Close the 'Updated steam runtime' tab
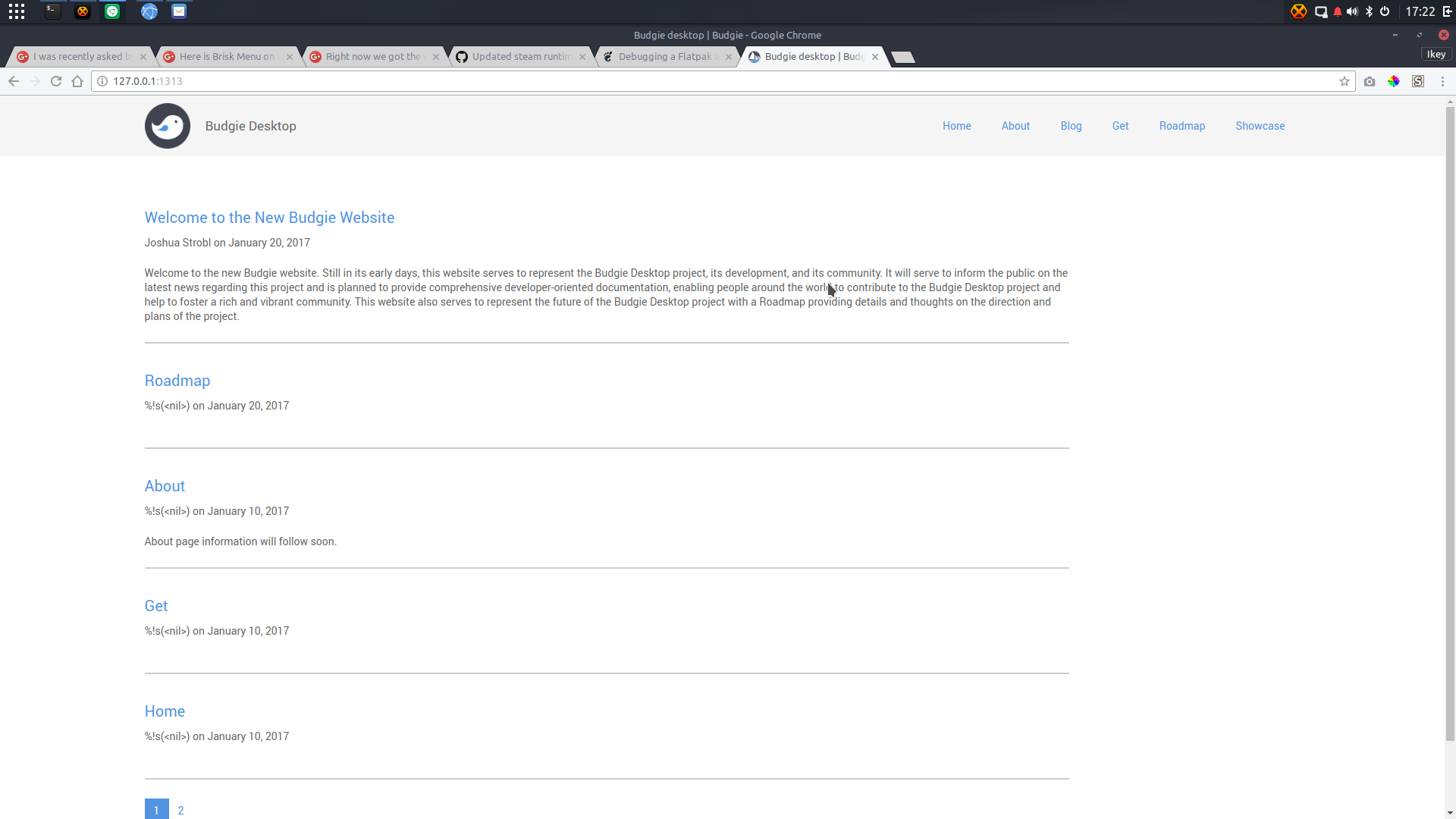Image resolution: width=1456 pixels, height=819 pixels. (582, 57)
